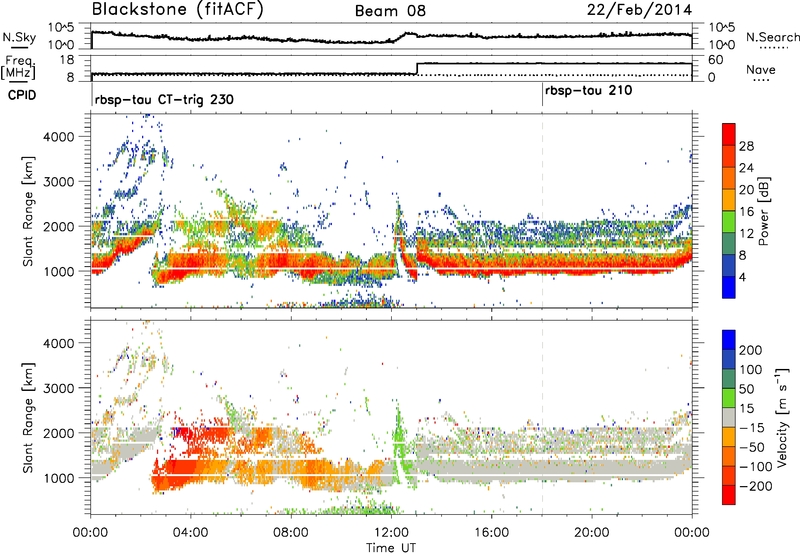Click the blue bottom segment of Power colorbar
This screenshot has height=554, width=800.
tap(729, 287)
